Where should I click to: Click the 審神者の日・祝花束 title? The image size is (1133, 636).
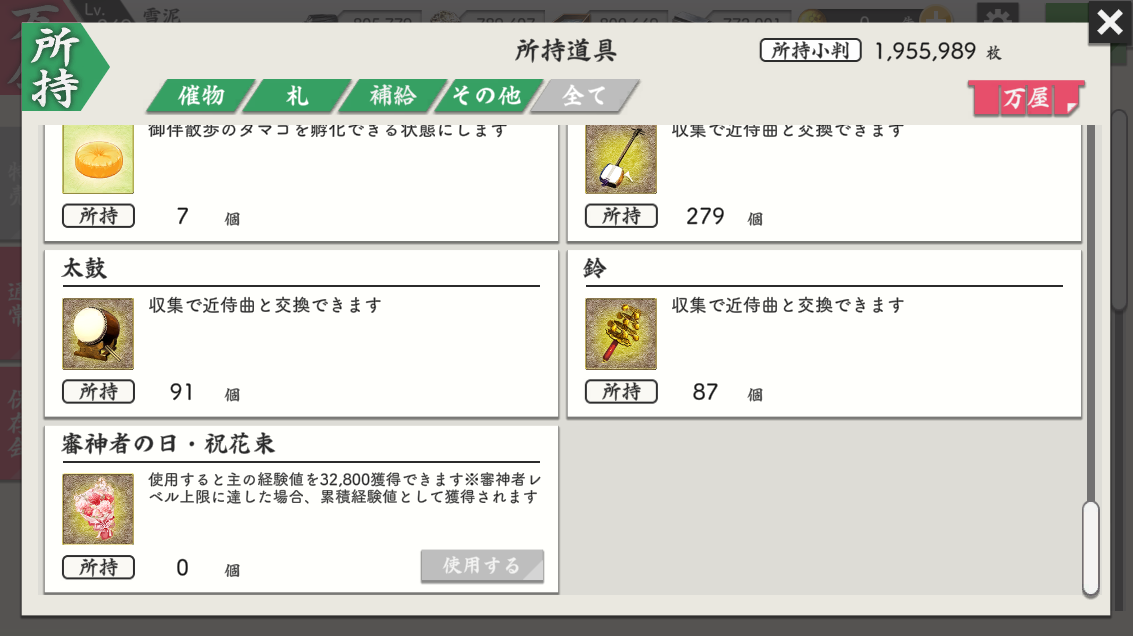[168, 444]
